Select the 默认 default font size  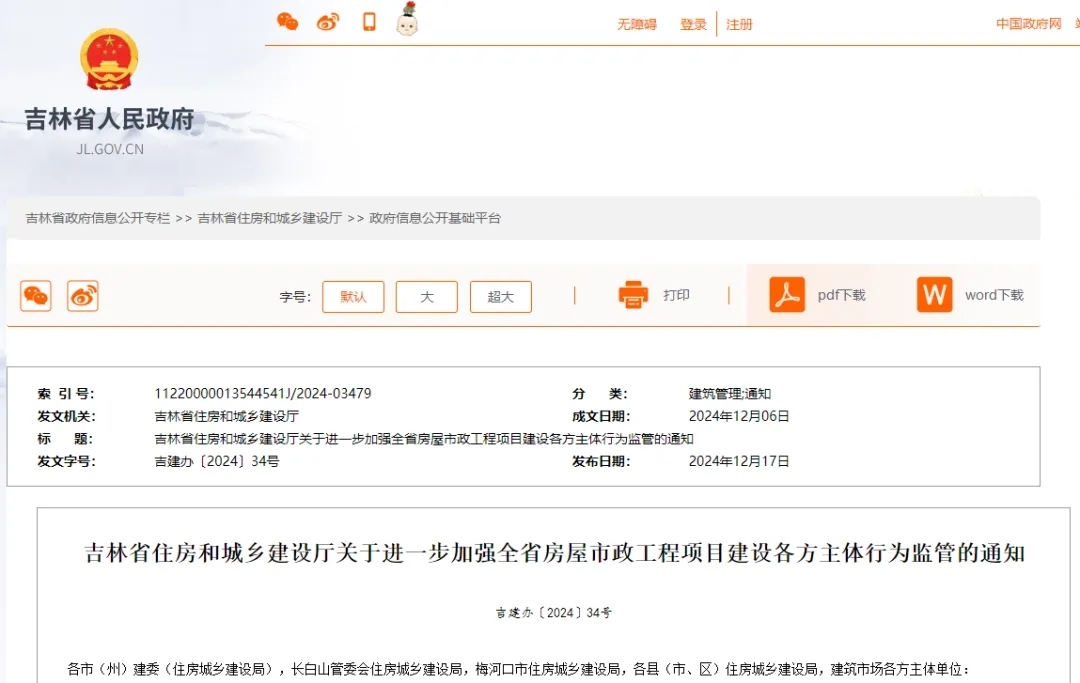coord(353,296)
